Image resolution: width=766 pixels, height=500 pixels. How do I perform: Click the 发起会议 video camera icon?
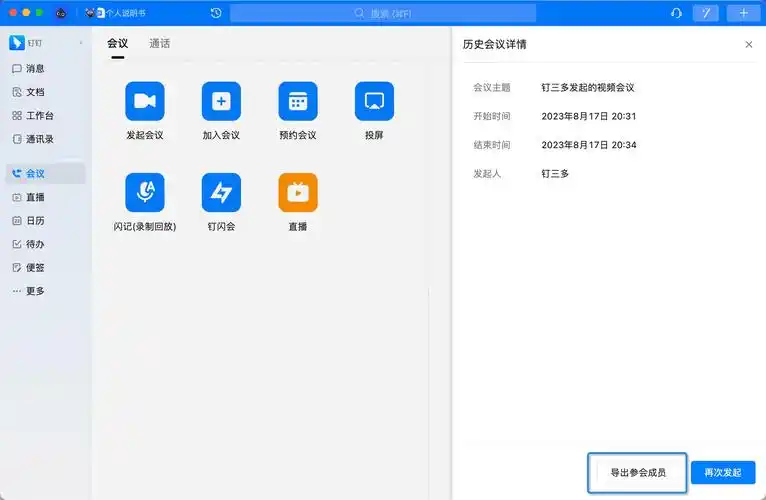tap(145, 101)
